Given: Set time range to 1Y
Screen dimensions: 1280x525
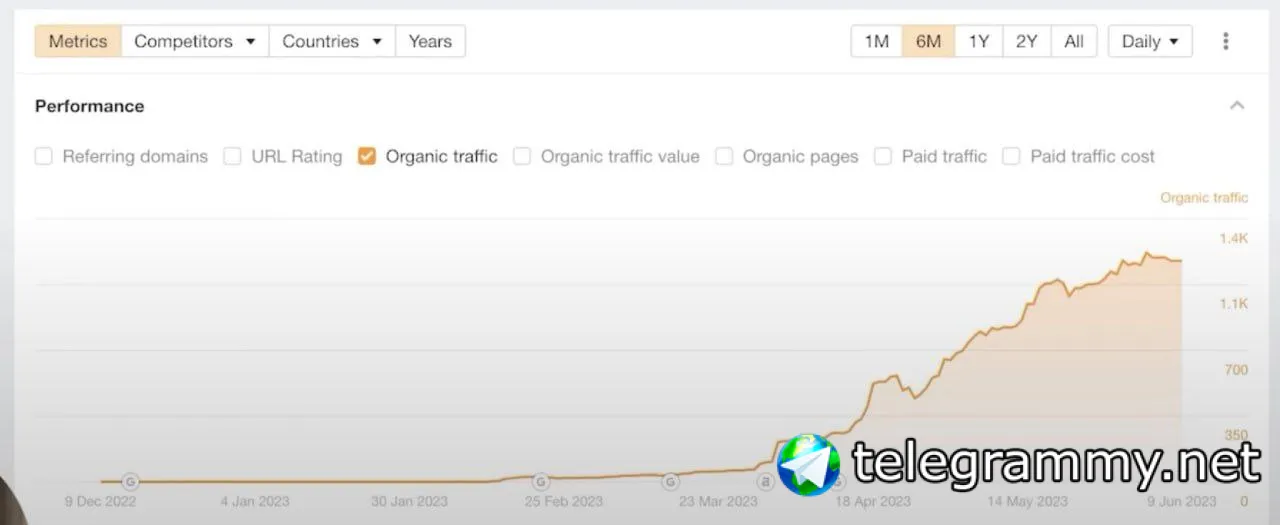Looking at the screenshot, I should pyautogui.click(x=978, y=41).
